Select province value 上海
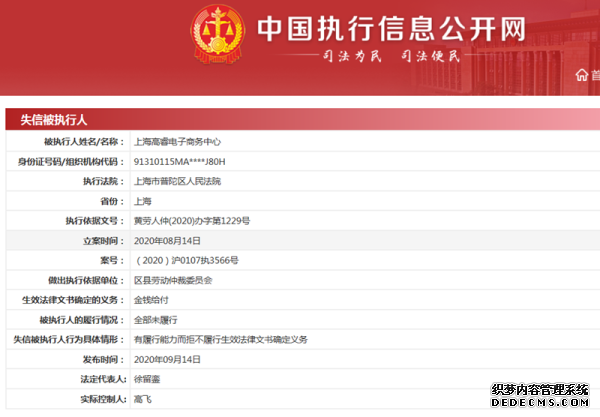Screen dimensions: 600x417 [142, 201]
